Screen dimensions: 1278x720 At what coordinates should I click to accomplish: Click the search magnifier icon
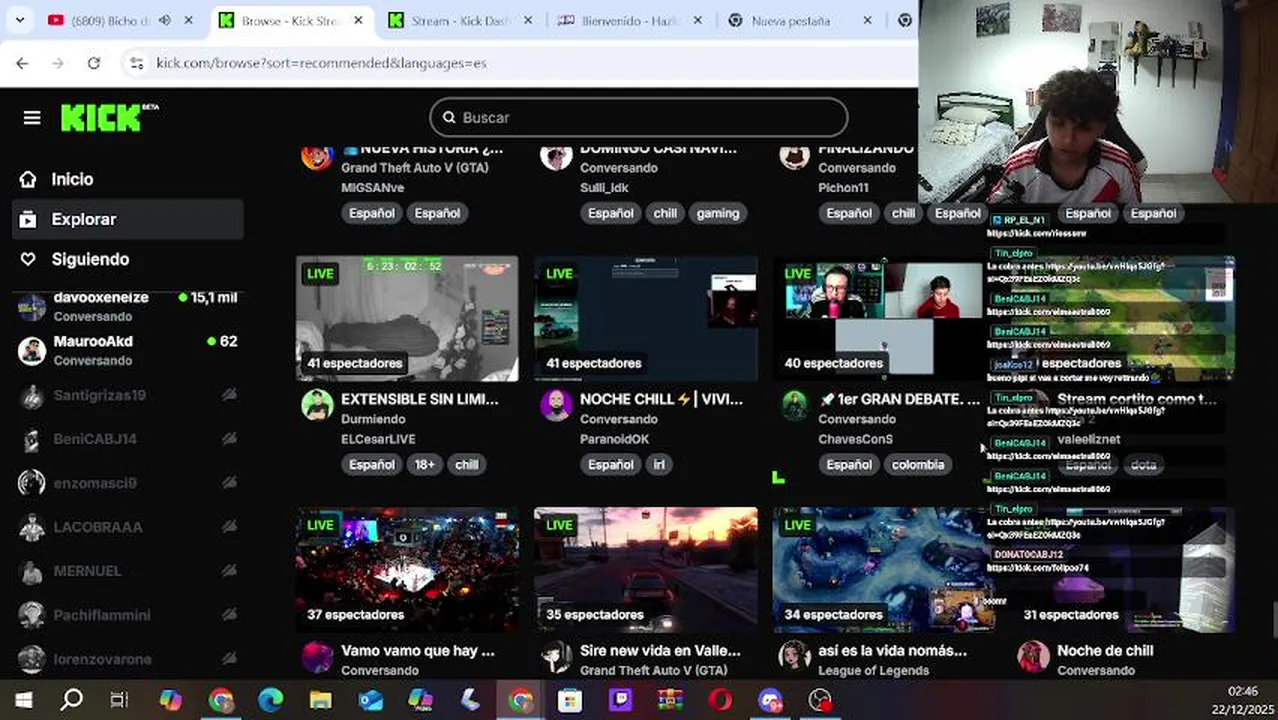click(x=449, y=118)
